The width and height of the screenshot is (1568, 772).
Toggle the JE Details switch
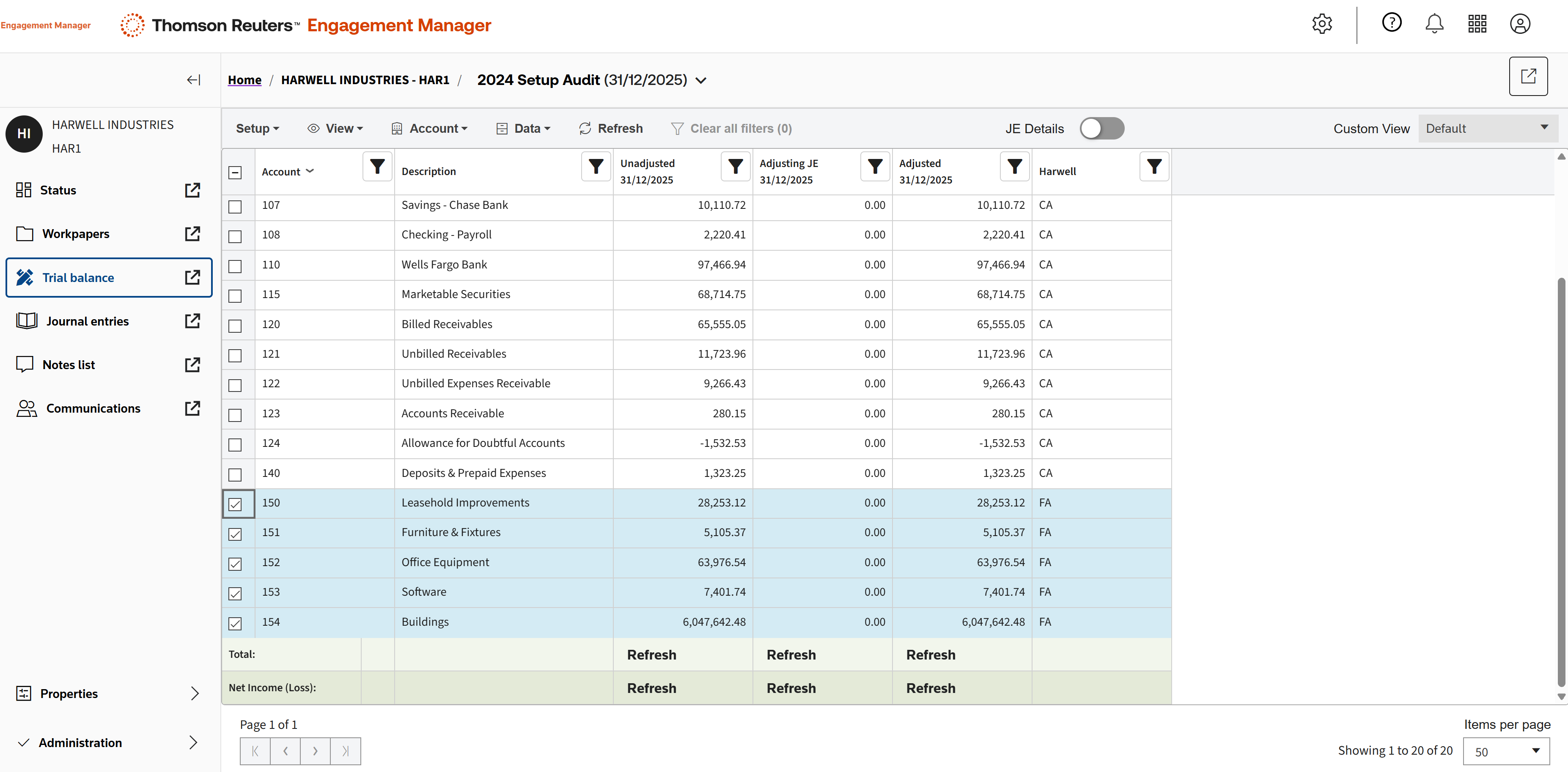click(1102, 129)
